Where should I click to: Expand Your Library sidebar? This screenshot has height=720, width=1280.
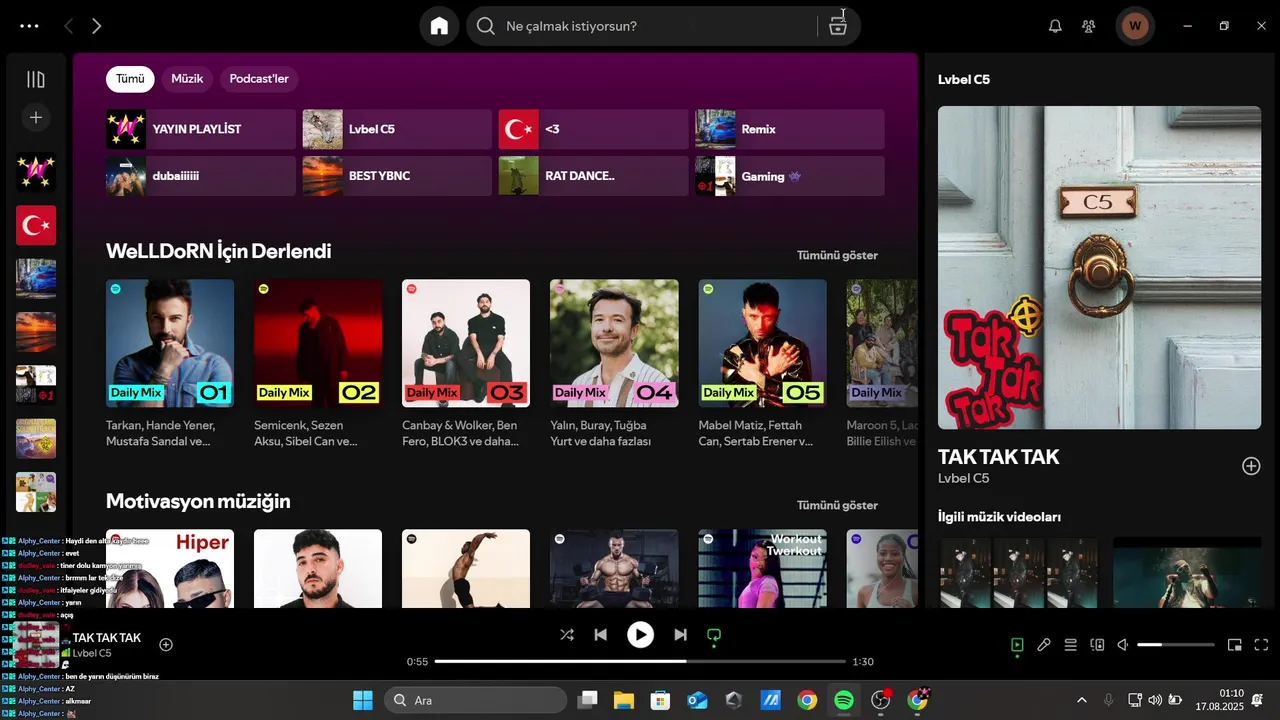(36, 79)
